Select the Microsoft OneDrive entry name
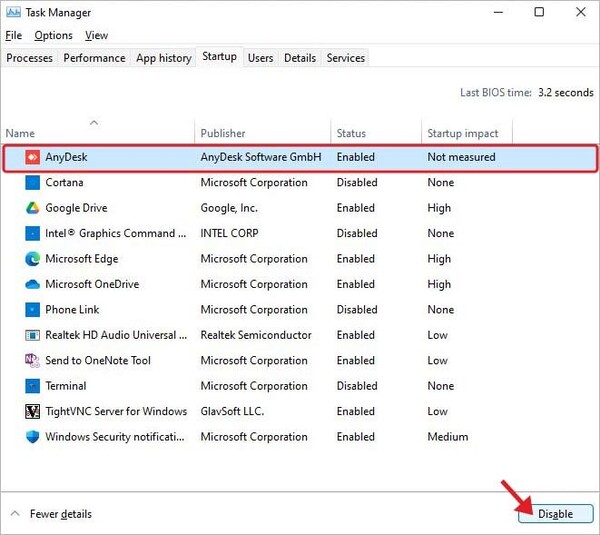The width and height of the screenshot is (600, 535). click(92, 284)
